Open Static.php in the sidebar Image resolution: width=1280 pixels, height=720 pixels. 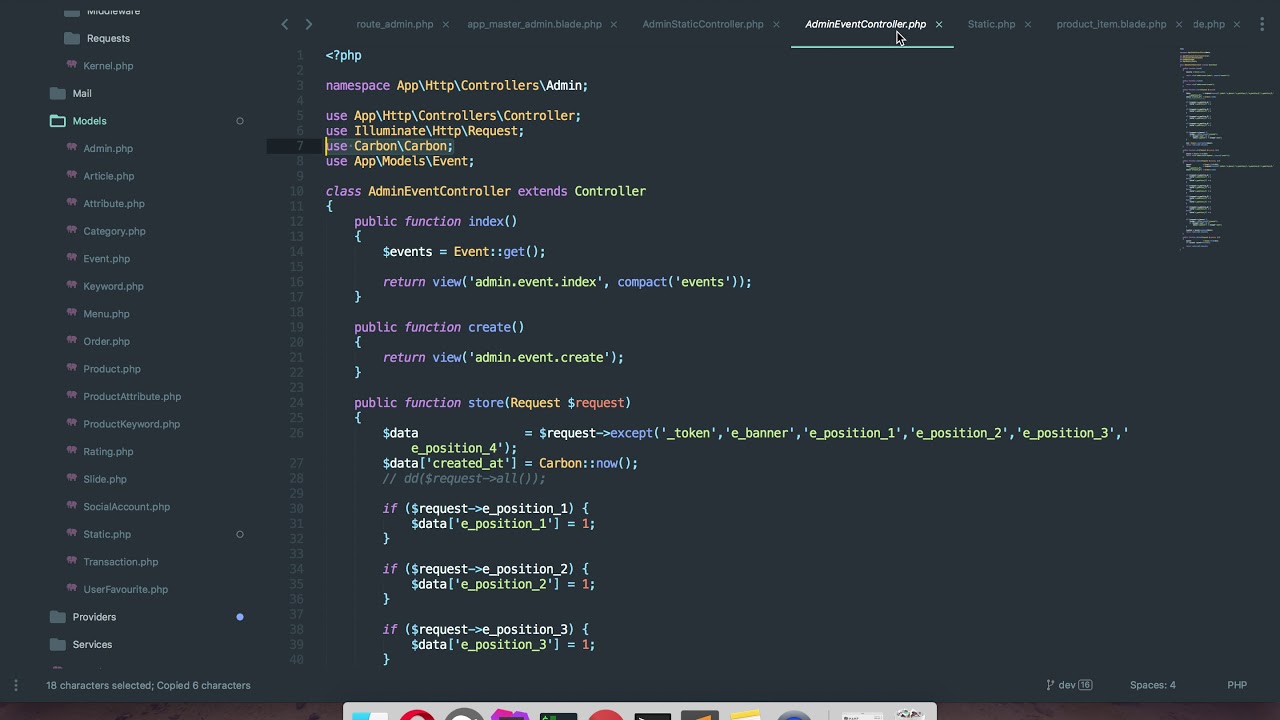pos(107,534)
